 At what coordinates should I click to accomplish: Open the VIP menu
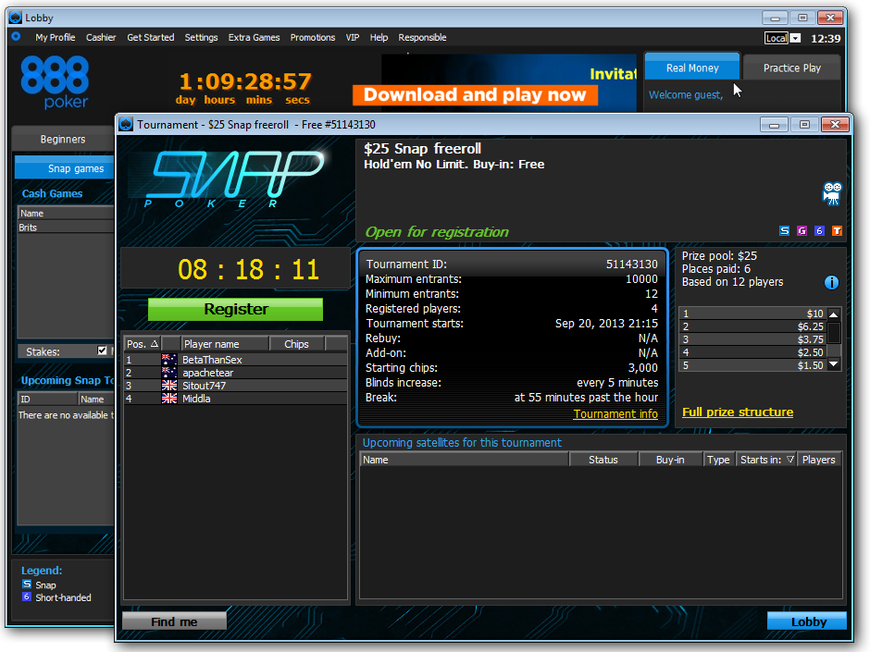[352, 37]
